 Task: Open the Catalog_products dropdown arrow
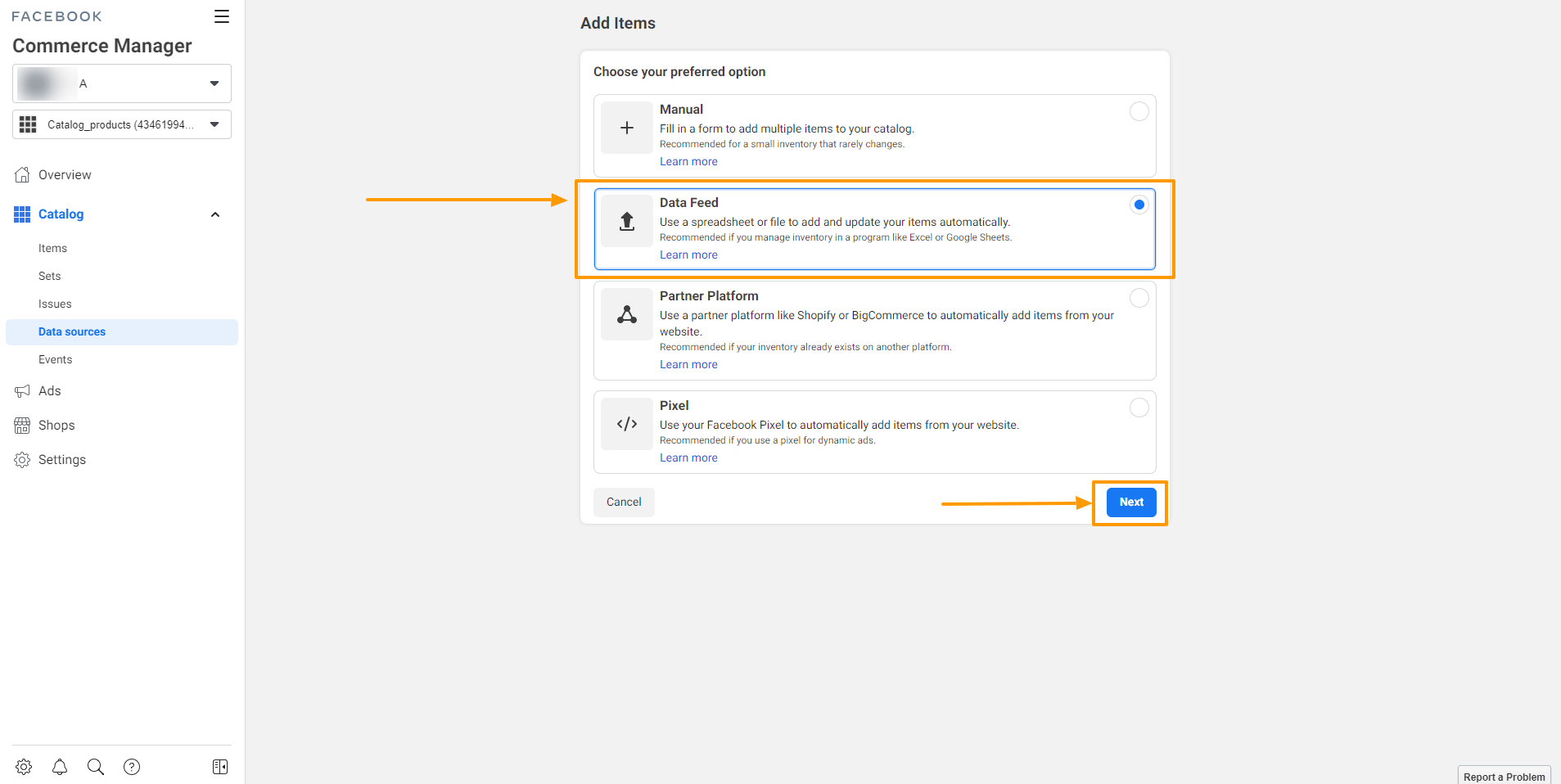tap(214, 124)
